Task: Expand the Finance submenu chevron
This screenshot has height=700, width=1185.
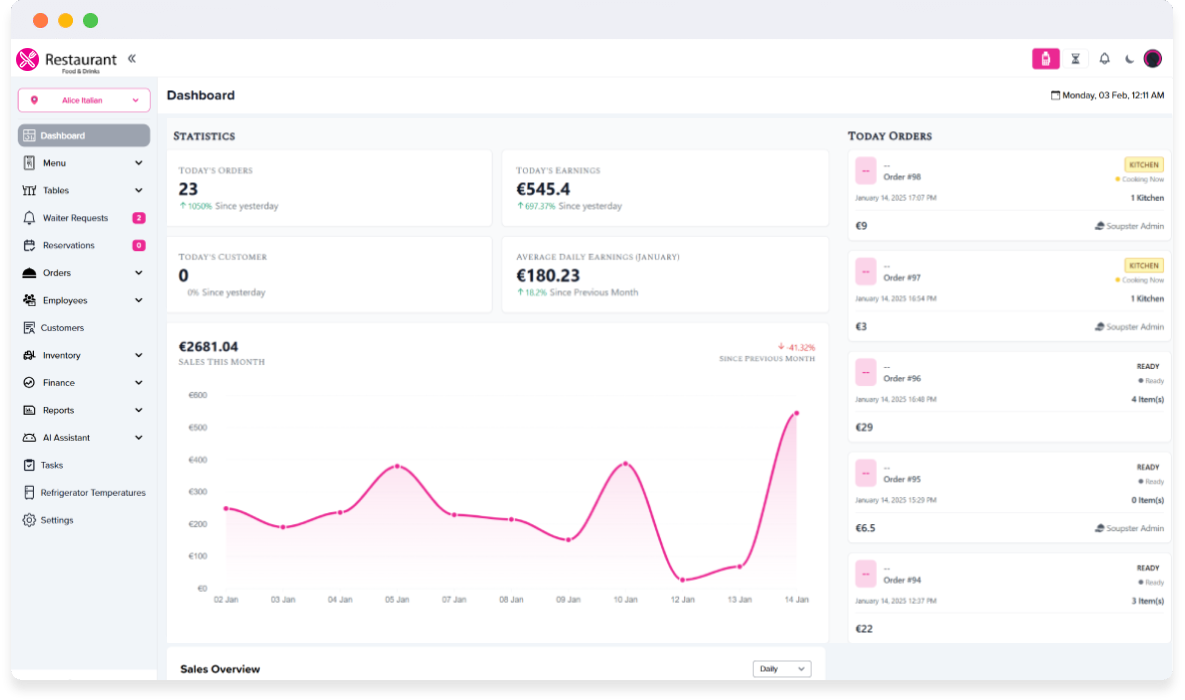Action: [x=138, y=383]
